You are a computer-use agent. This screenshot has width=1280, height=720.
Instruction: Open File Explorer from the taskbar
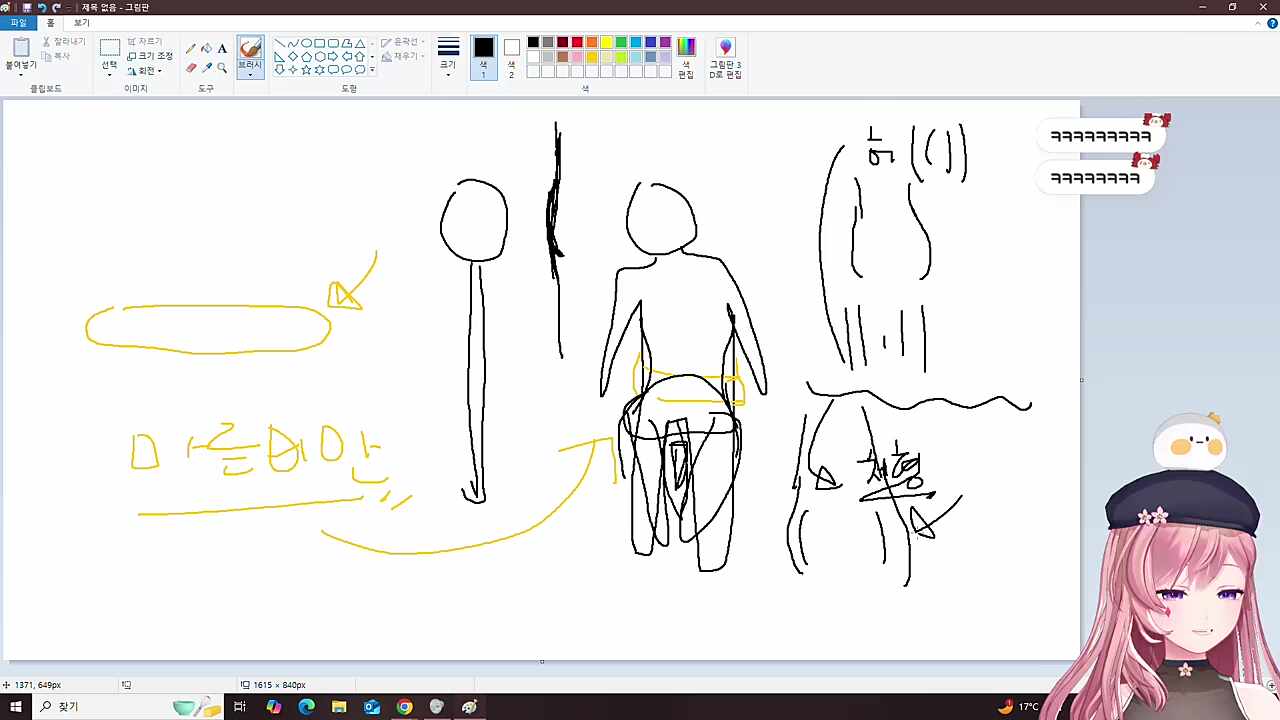(339, 707)
